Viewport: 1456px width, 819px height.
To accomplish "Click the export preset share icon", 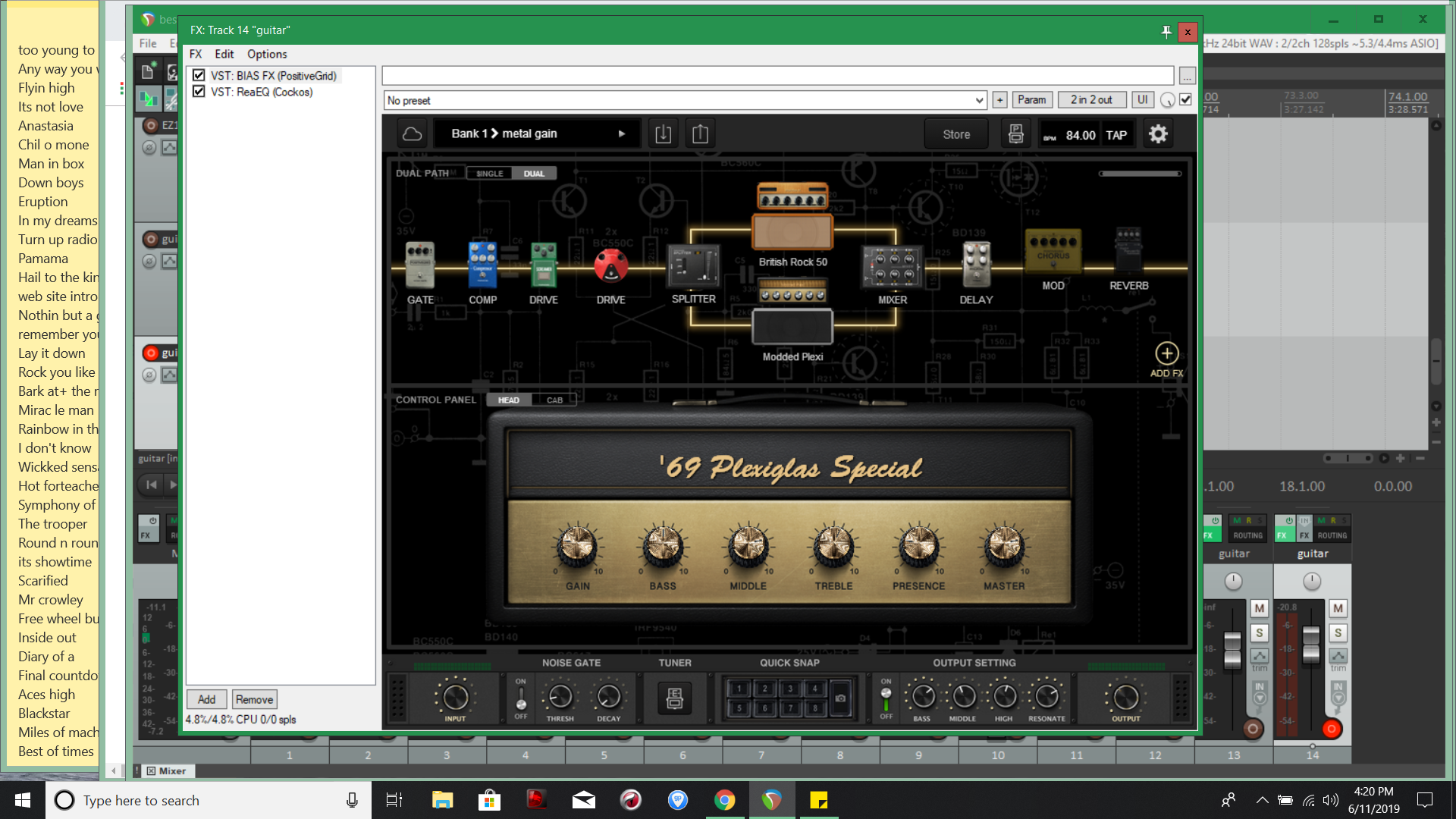I will [x=700, y=134].
